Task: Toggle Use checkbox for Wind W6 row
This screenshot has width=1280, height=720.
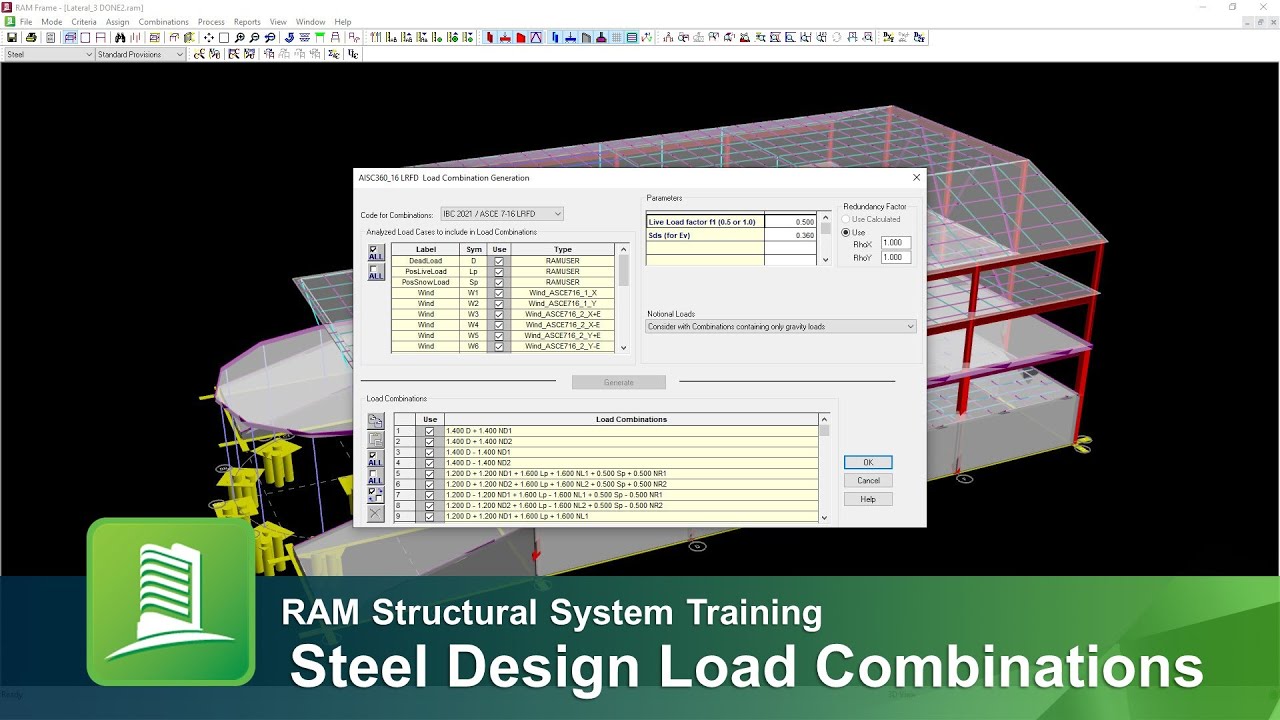Action: (499, 346)
